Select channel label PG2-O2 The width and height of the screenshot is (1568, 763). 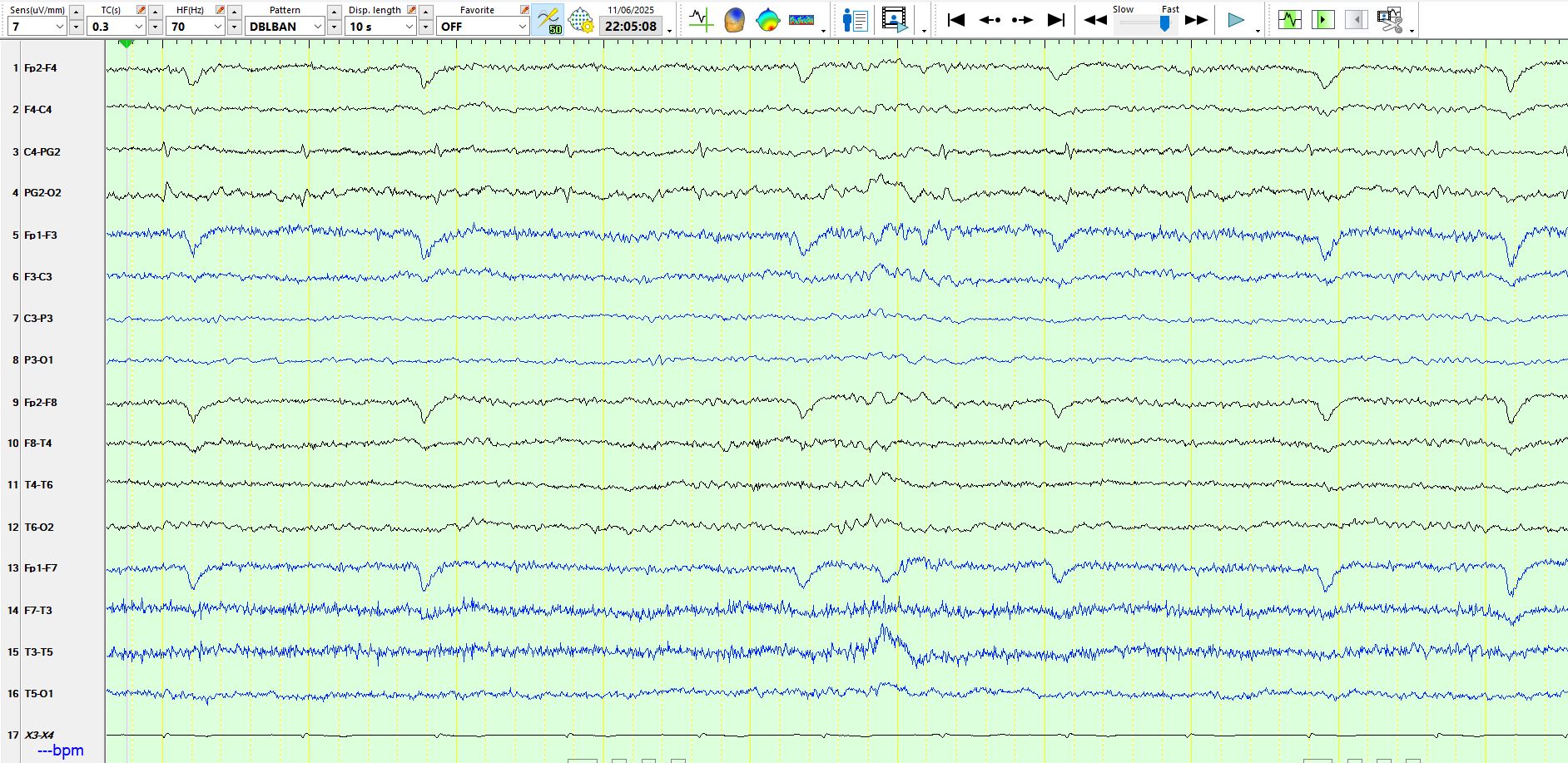[x=42, y=193]
